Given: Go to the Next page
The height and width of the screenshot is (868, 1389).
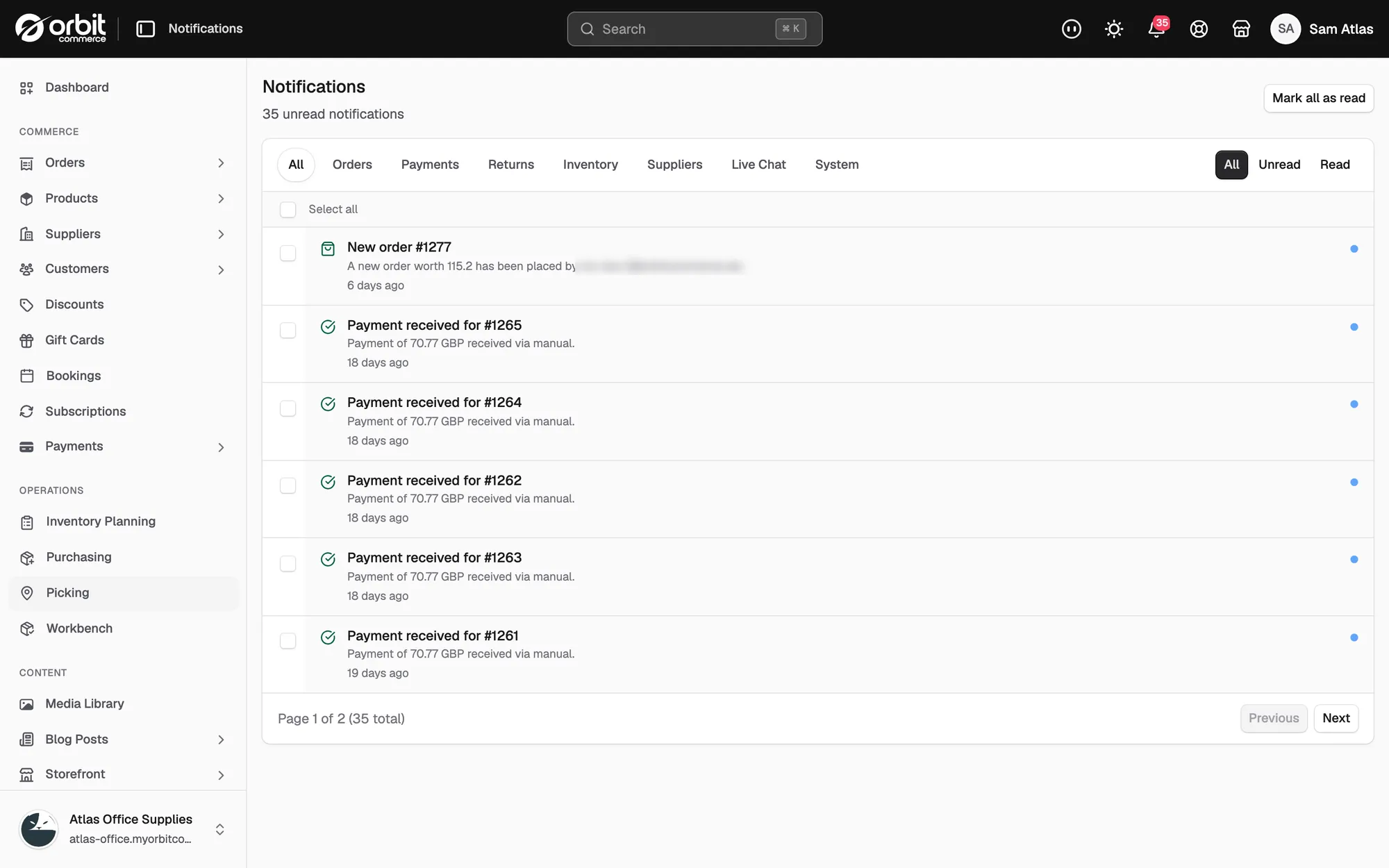Looking at the screenshot, I should coord(1336,718).
